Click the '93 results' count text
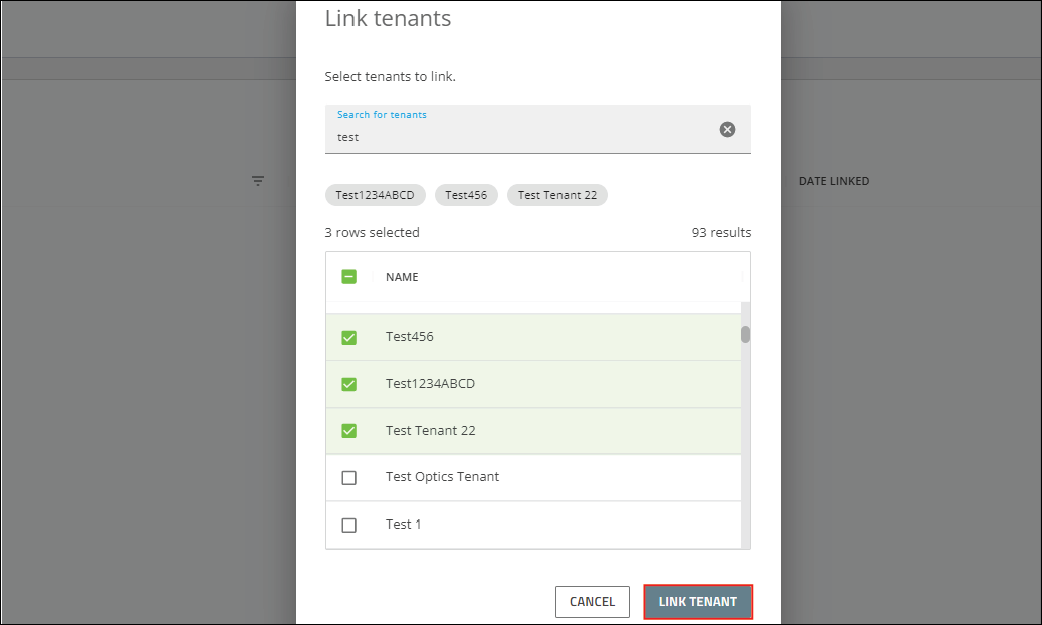Image resolution: width=1042 pixels, height=625 pixels. (x=721, y=233)
